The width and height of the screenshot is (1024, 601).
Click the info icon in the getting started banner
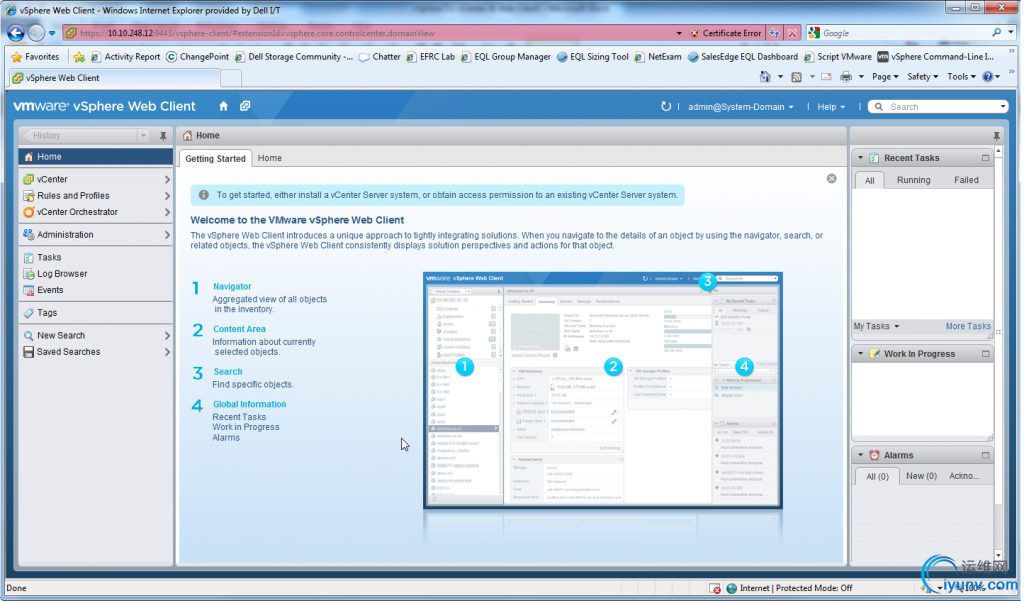tap(204, 195)
